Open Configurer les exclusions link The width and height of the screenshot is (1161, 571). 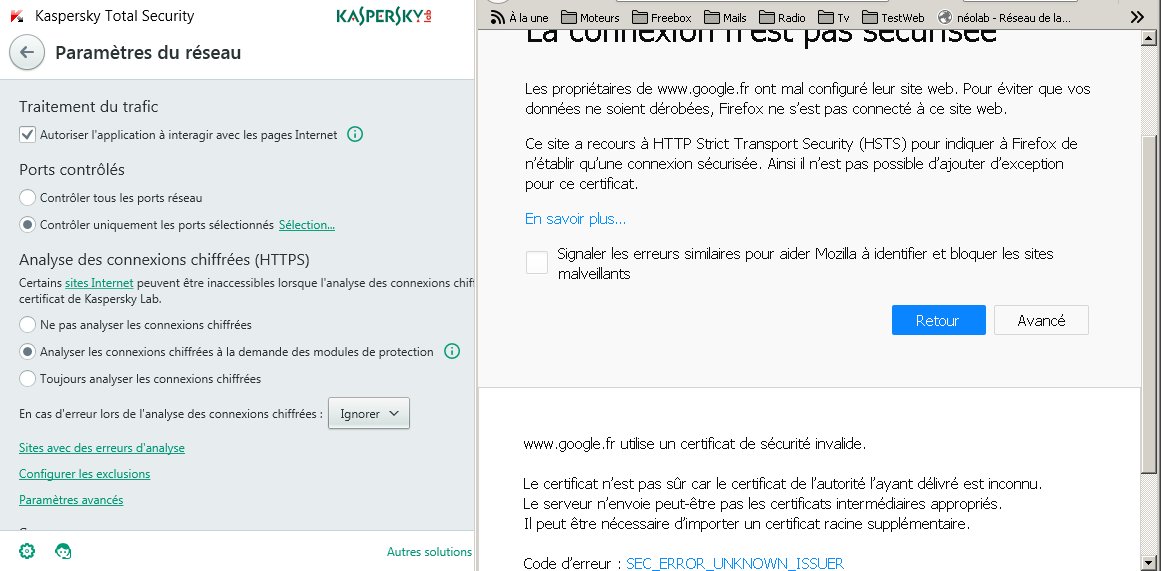pyautogui.click(x=84, y=474)
